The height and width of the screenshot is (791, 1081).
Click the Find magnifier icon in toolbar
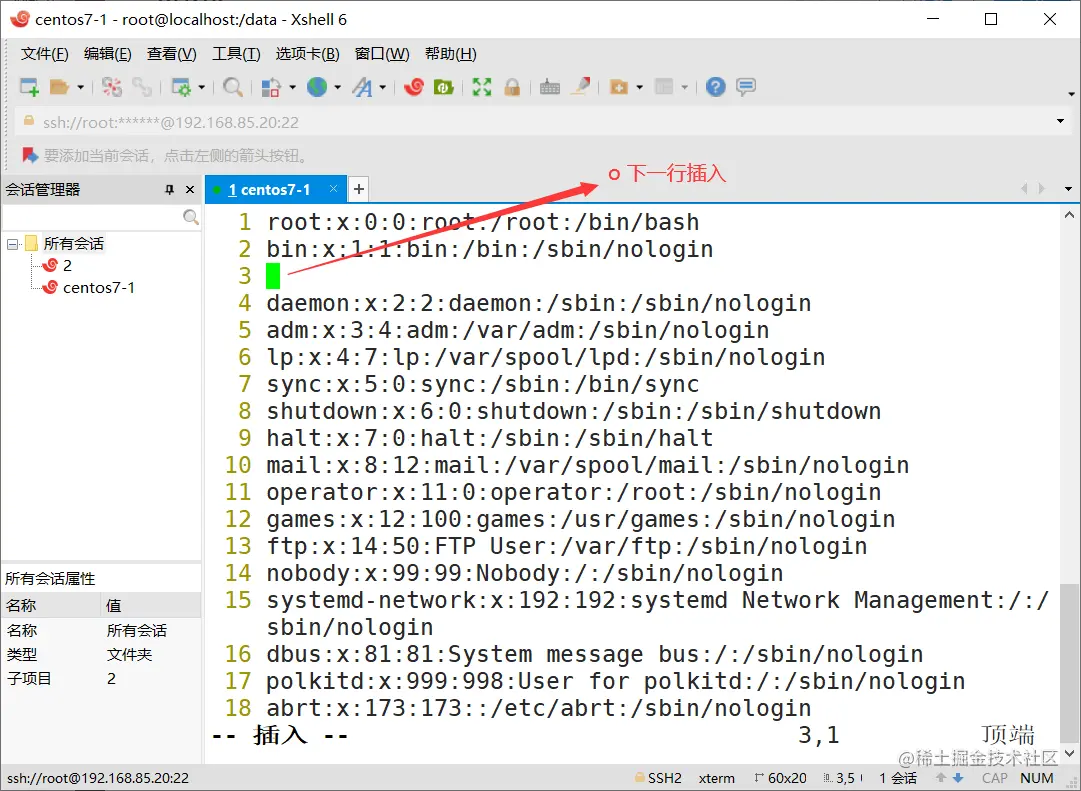click(x=233, y=87)
